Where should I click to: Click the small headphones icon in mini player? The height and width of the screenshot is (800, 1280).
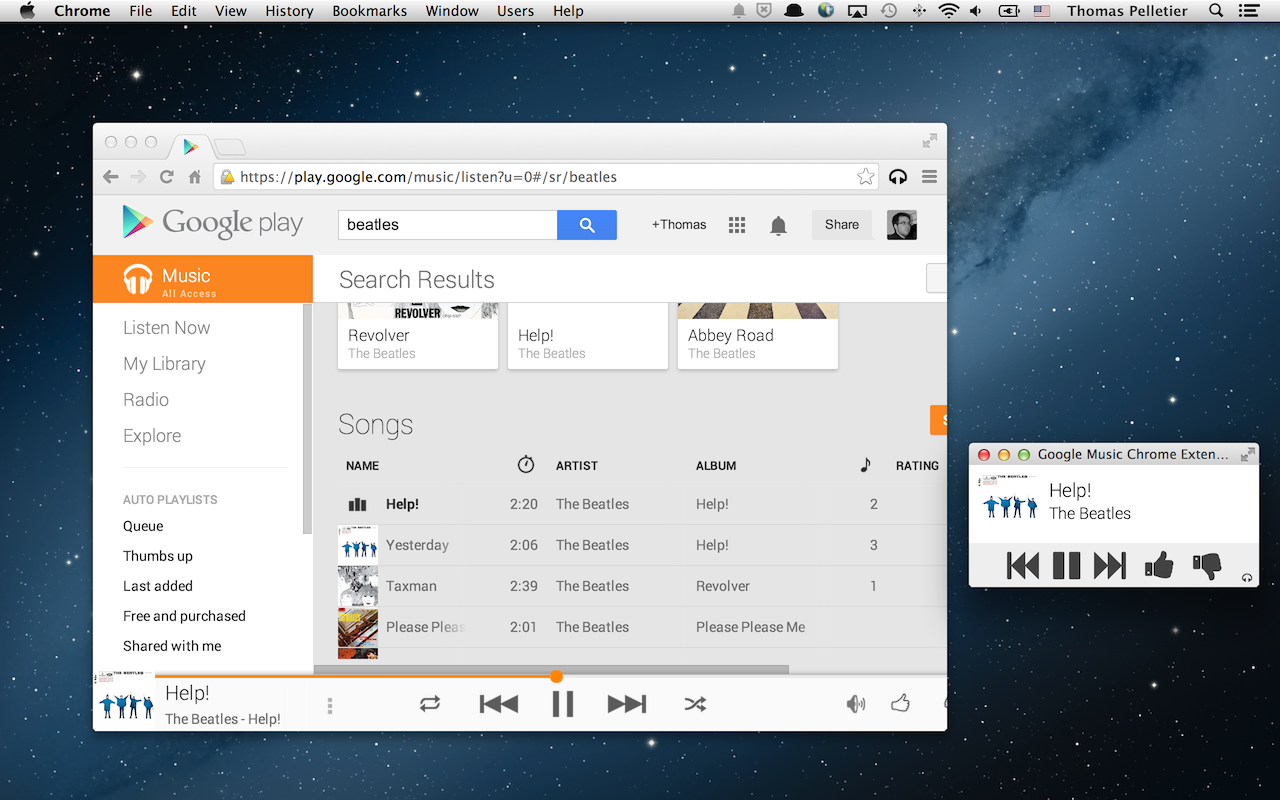[1246, 578]
